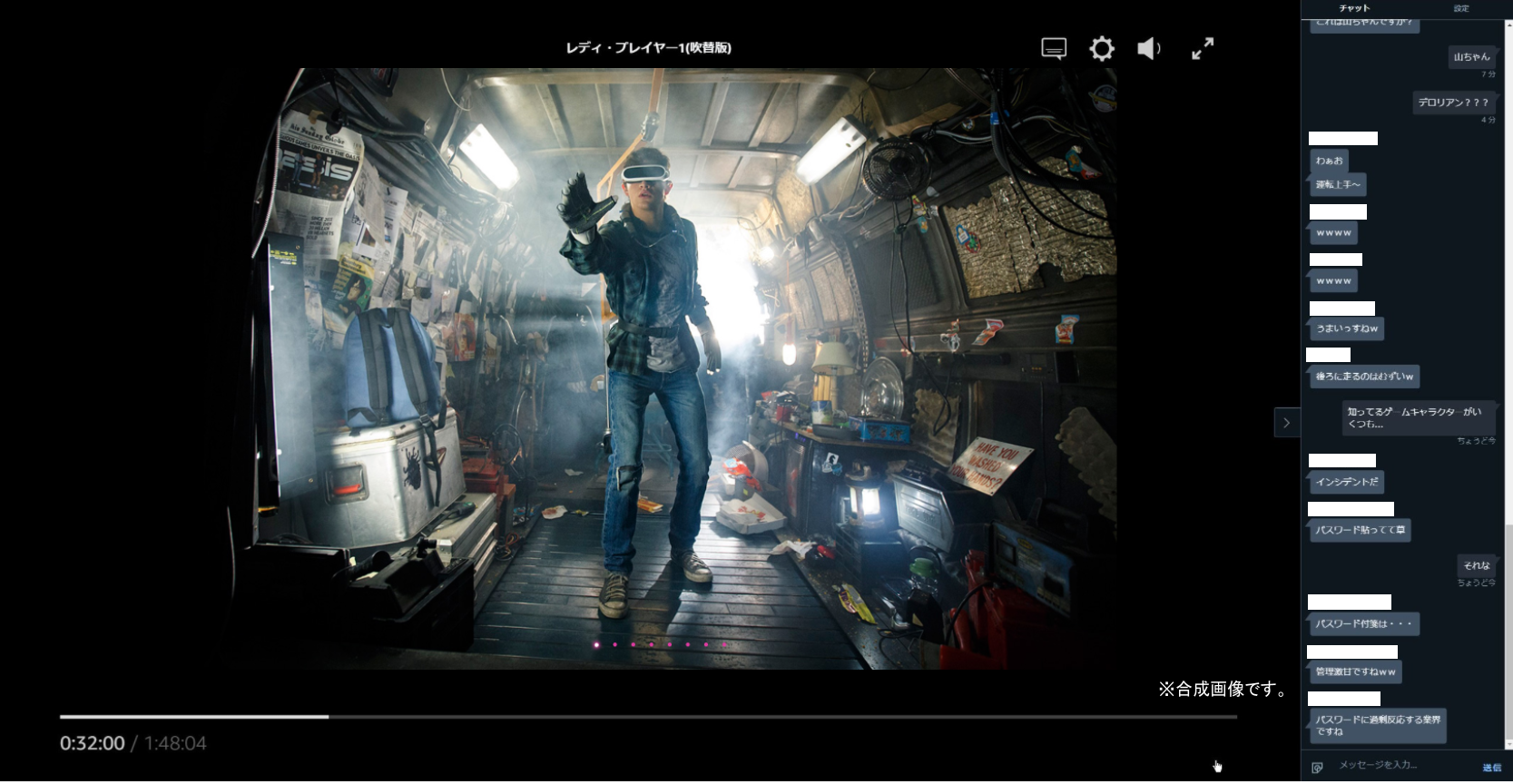Select the 後ろにまるのはむずいw message
The image size is (1513, 784).
[1364, 377]
